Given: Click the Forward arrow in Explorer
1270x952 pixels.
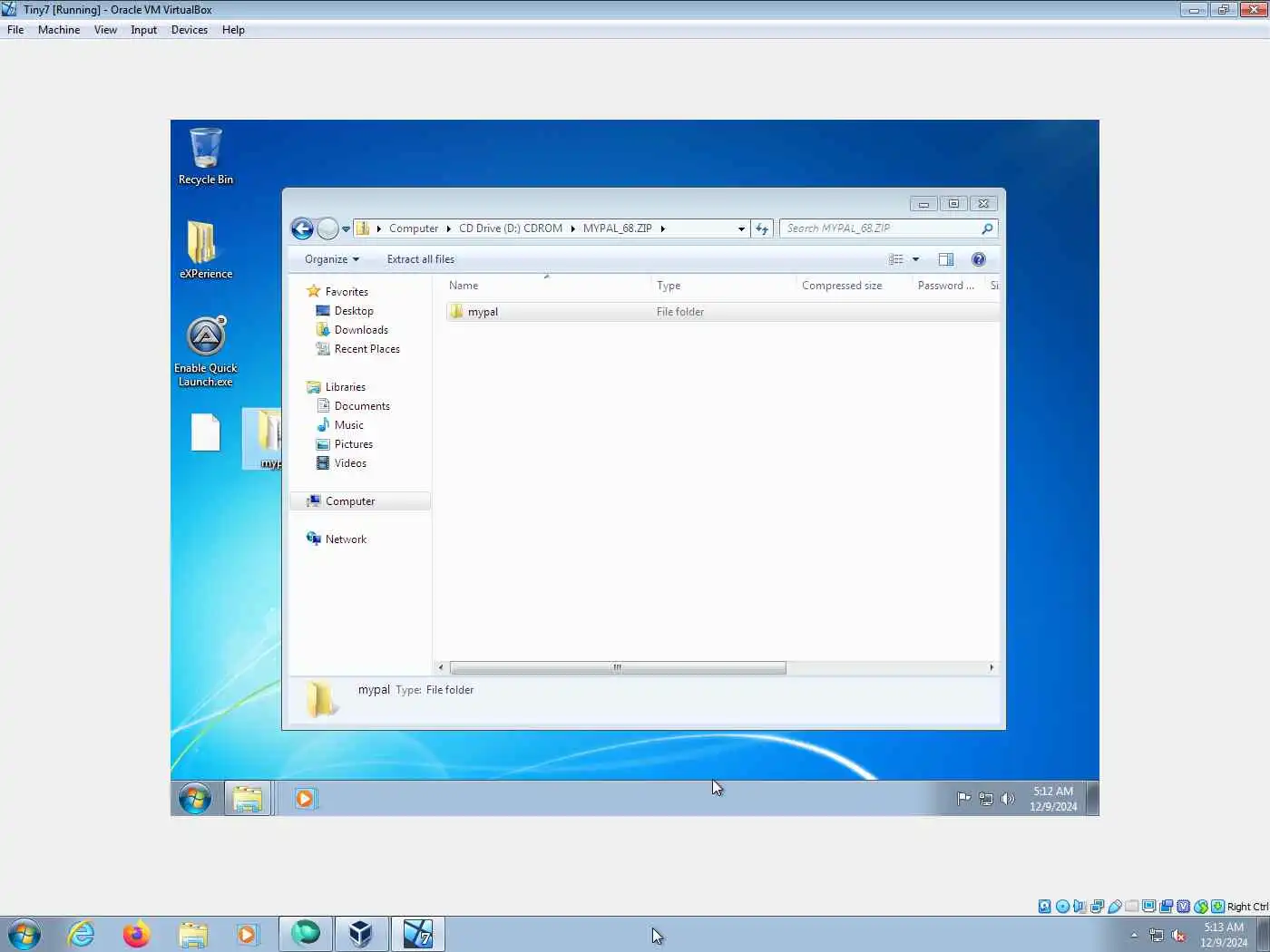Looking at the screenshot, I should (327, 228).
